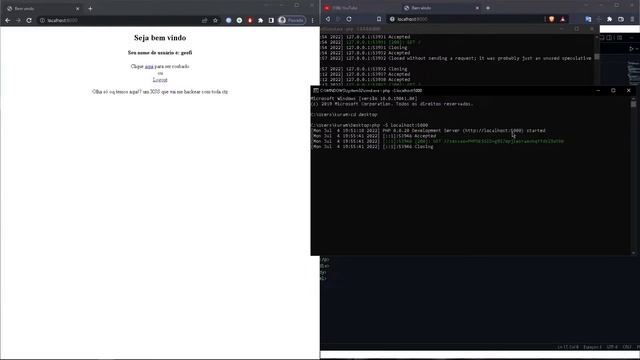
Task: Reload page in the Brave window
Action: click(349, 19)
